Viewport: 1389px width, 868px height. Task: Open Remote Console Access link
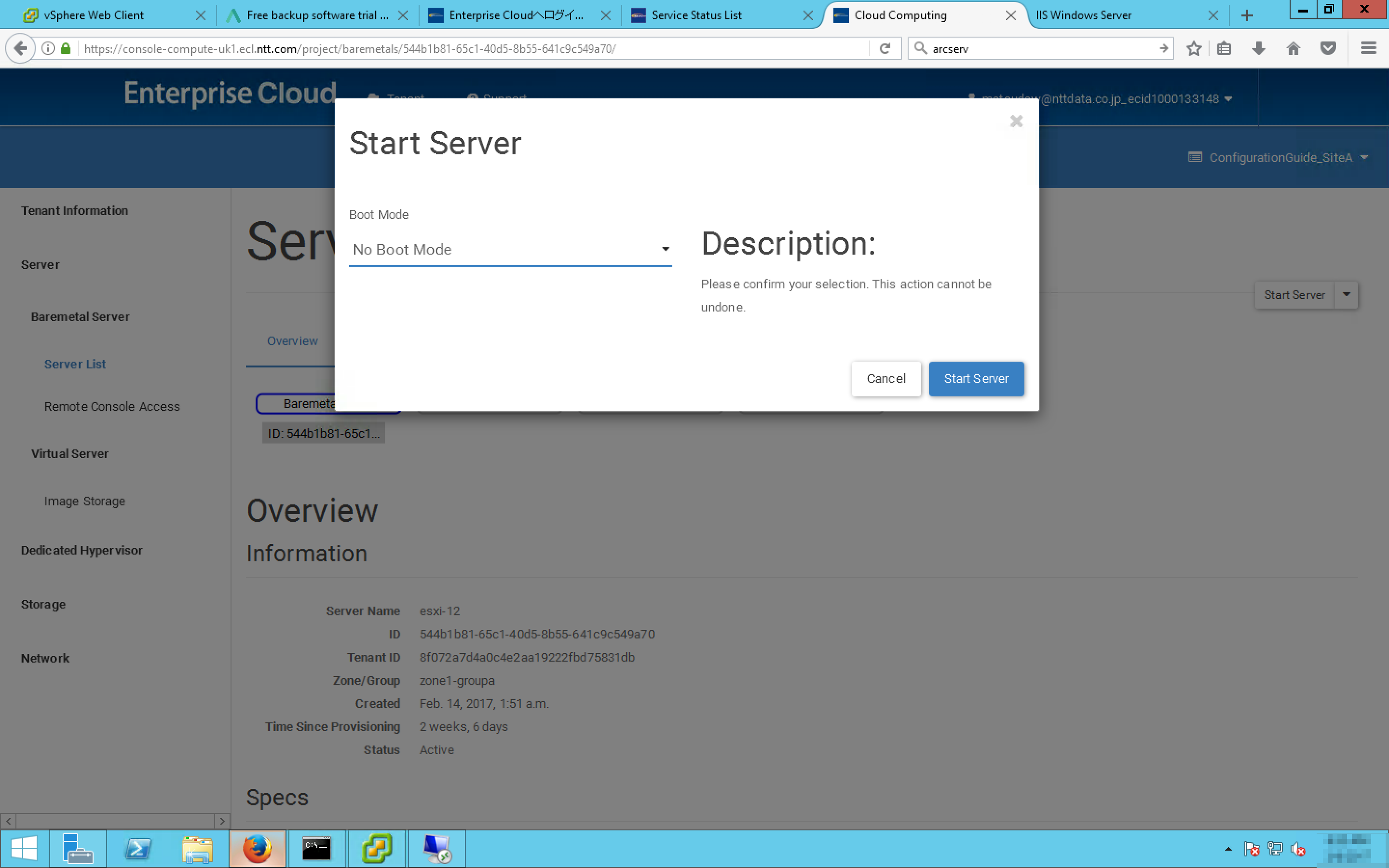[112, 407]
